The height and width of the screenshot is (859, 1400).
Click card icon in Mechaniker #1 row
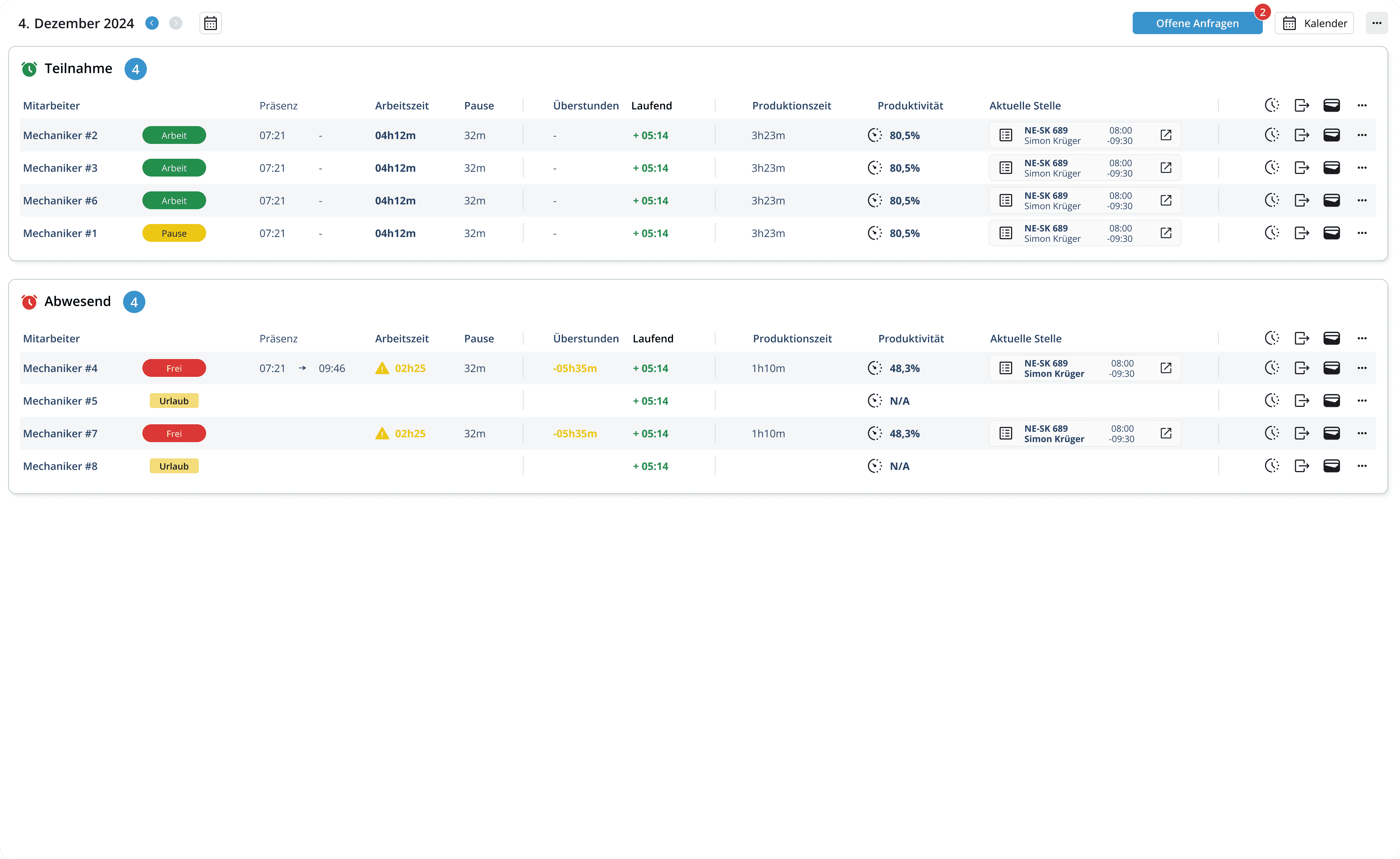pyautogui.click(x=1331, y=233)
